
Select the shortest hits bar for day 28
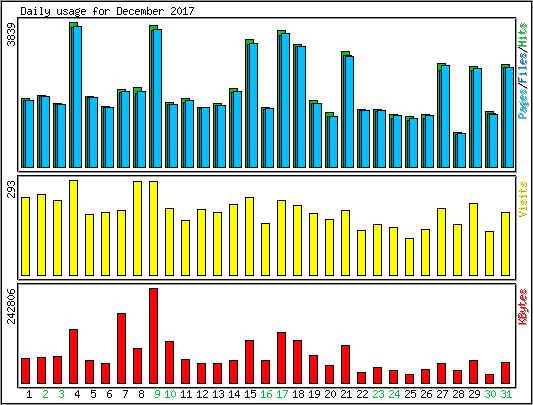[x=459, y=150]
